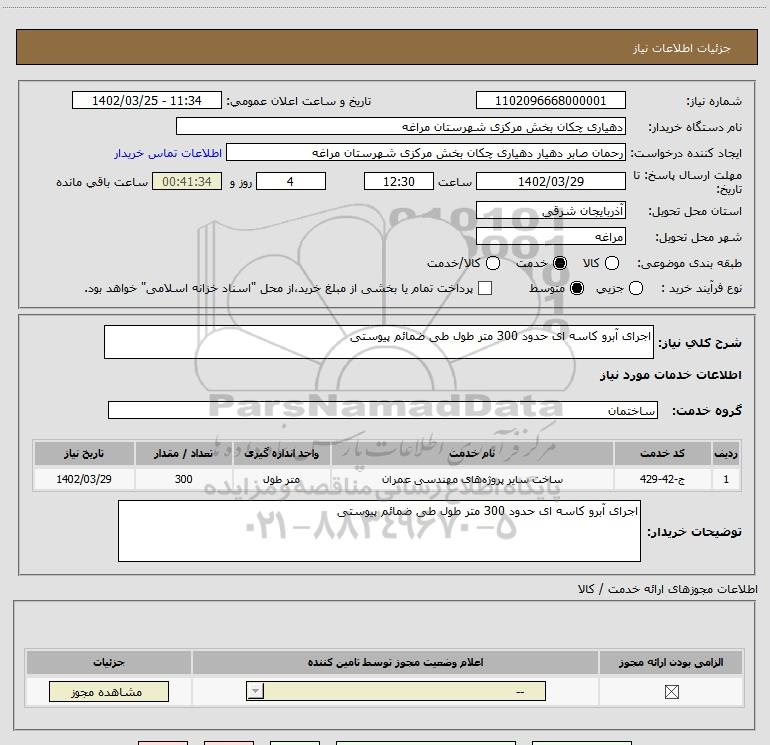Click the response deadline date 1402/03/29 field
The width and height of the screenshot is (770, 745).
(x=550, y=181)
